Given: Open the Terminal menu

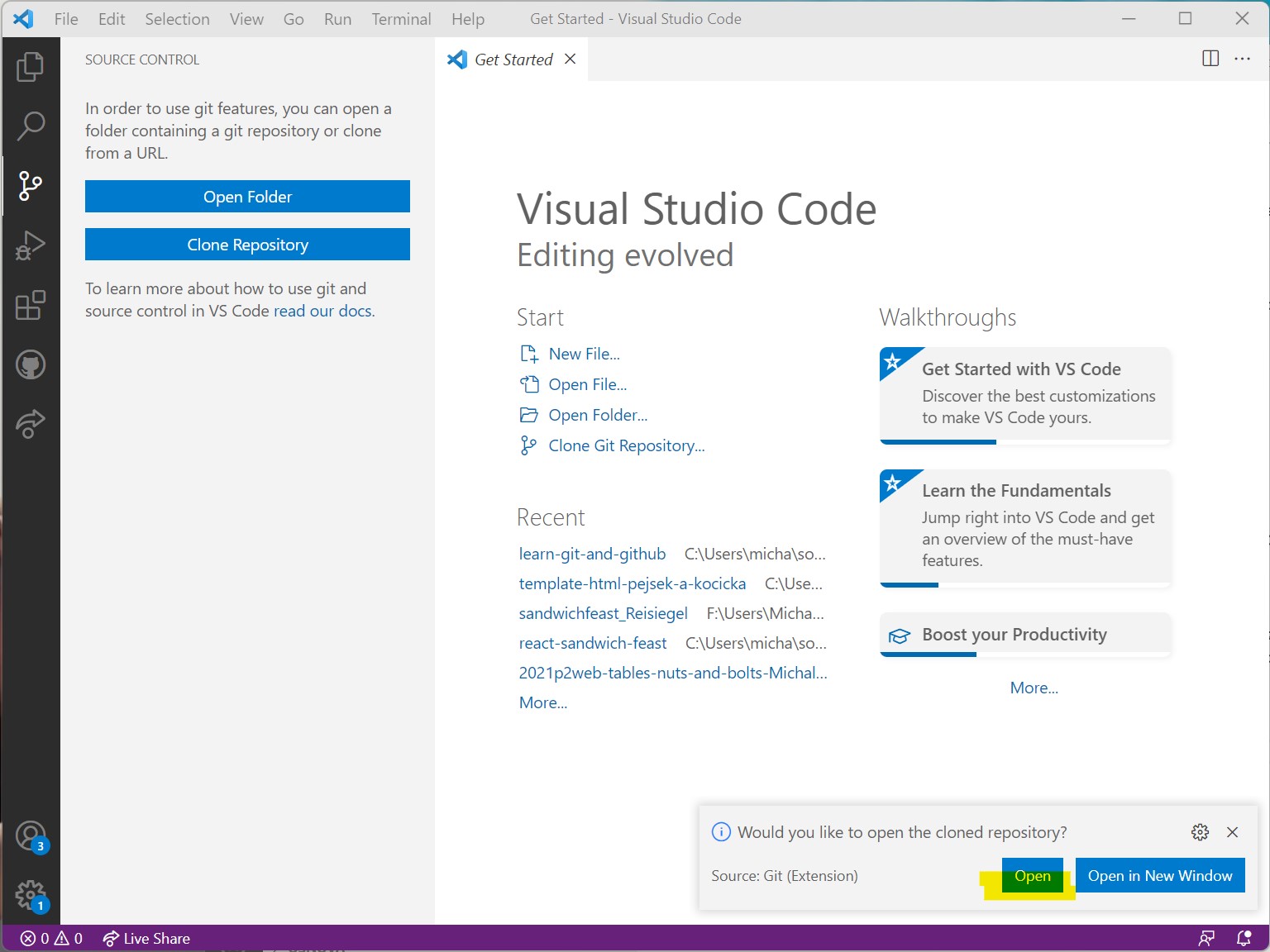Looking at the screenshot, I should click(401, 19).
